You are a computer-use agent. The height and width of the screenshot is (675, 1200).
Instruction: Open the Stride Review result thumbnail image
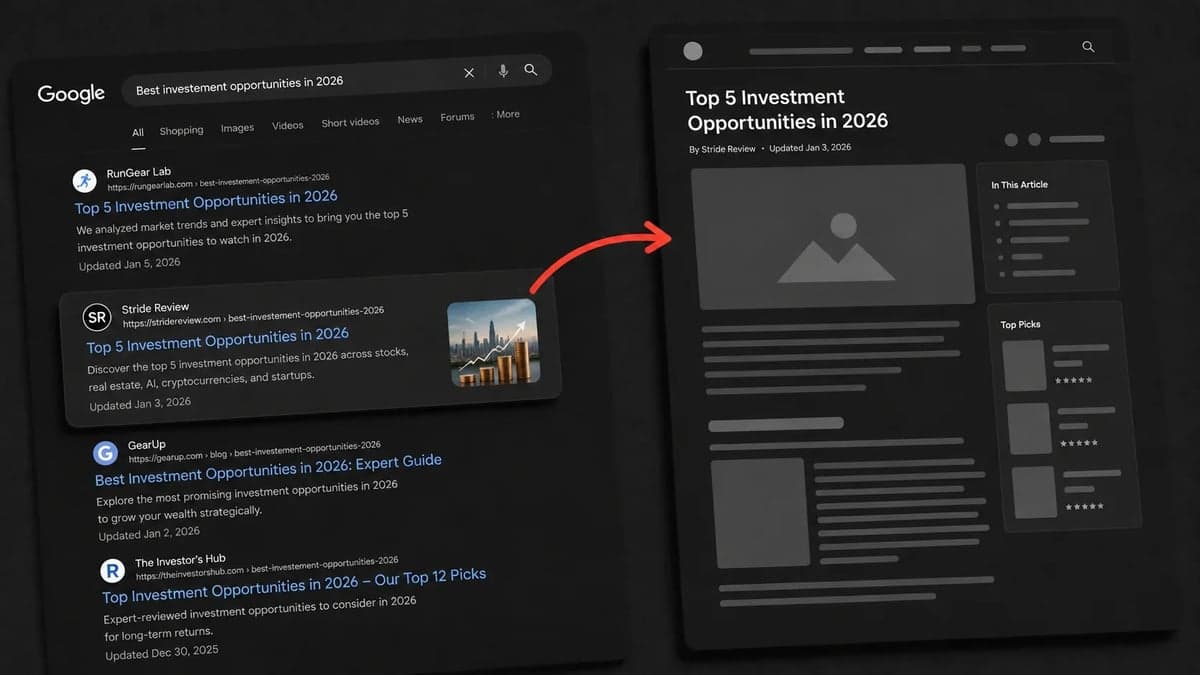coord(494,343)
